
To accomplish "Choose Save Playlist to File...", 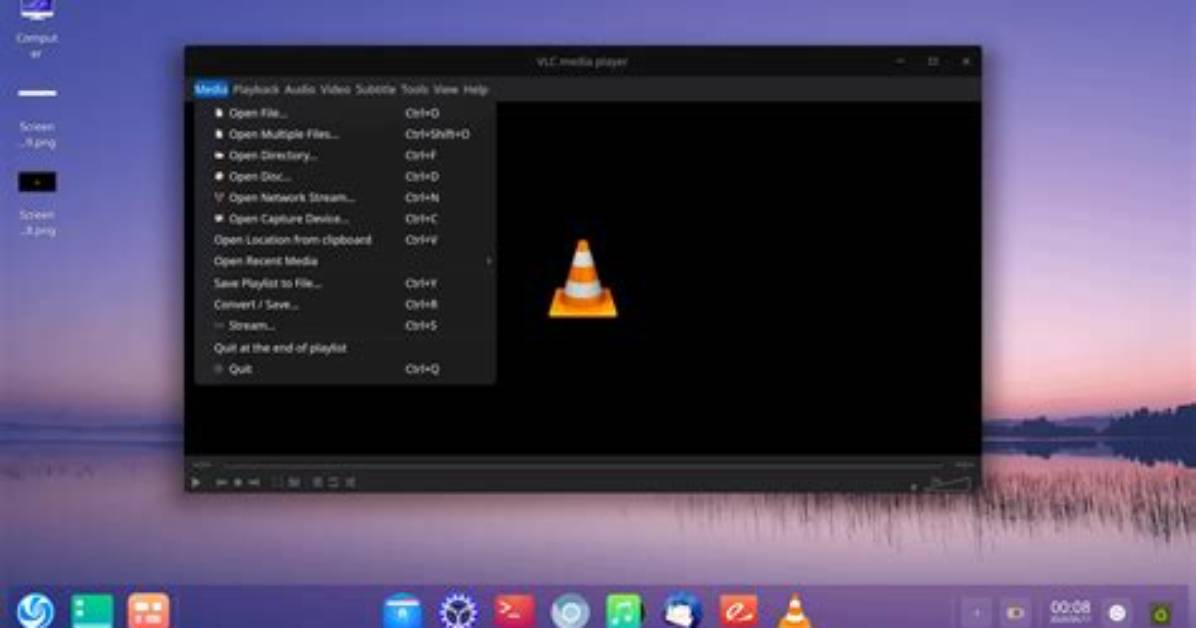I will tap(345, 283).
